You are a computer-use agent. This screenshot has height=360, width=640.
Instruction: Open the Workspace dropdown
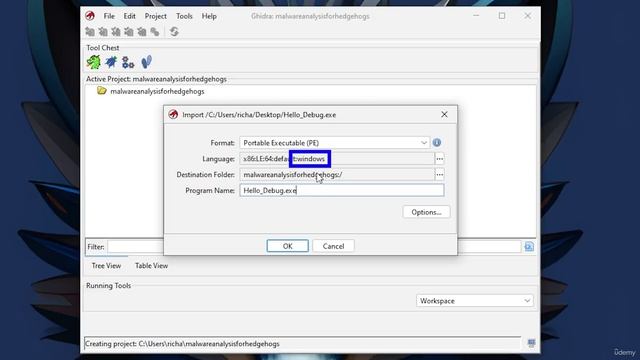(475, 301)
